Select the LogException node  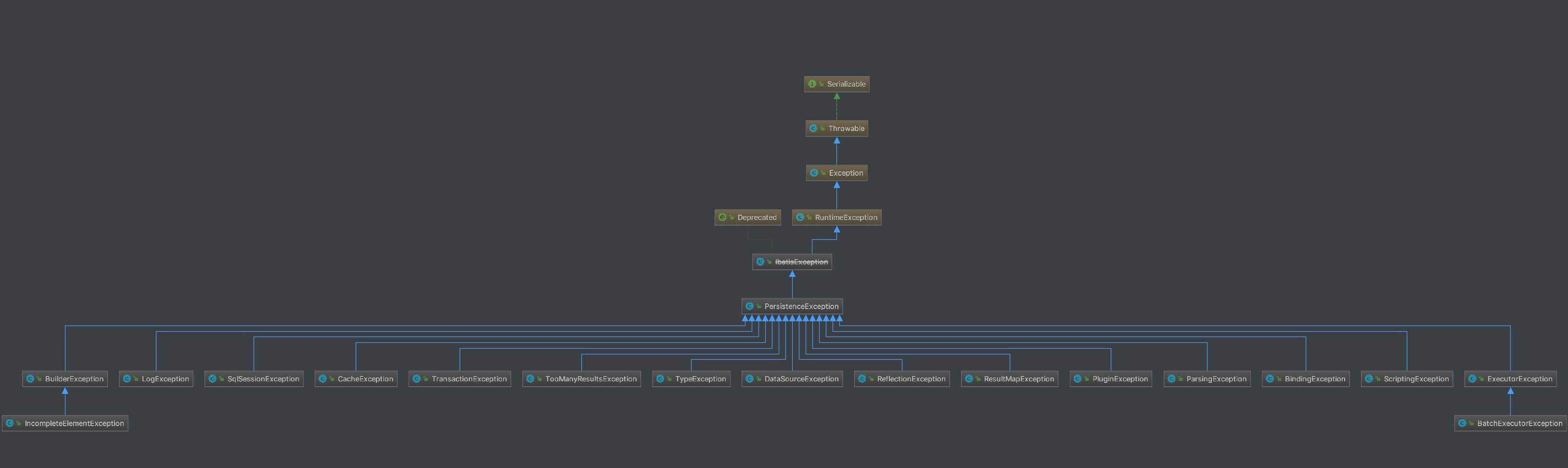tap(156, 378)
